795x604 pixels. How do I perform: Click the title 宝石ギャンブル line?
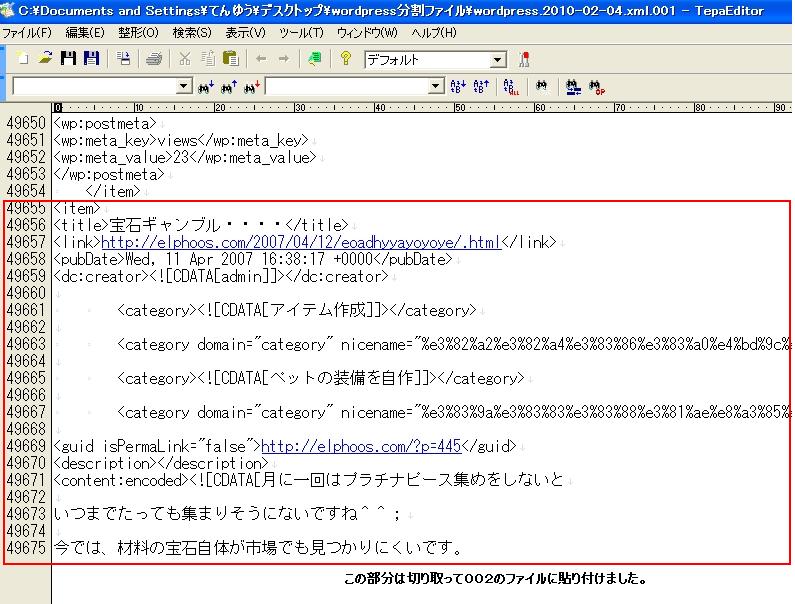pyautogui.click(x=201, y=225)
